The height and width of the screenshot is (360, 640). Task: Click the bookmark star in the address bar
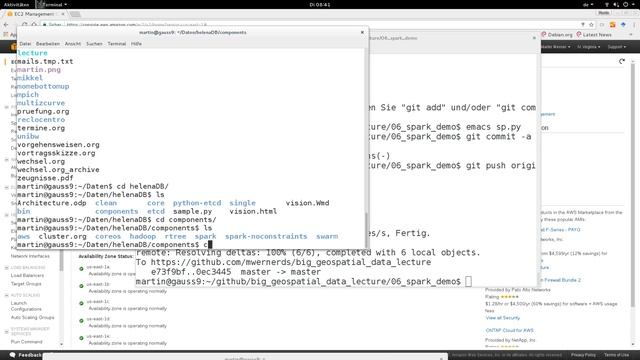point(591,25)
